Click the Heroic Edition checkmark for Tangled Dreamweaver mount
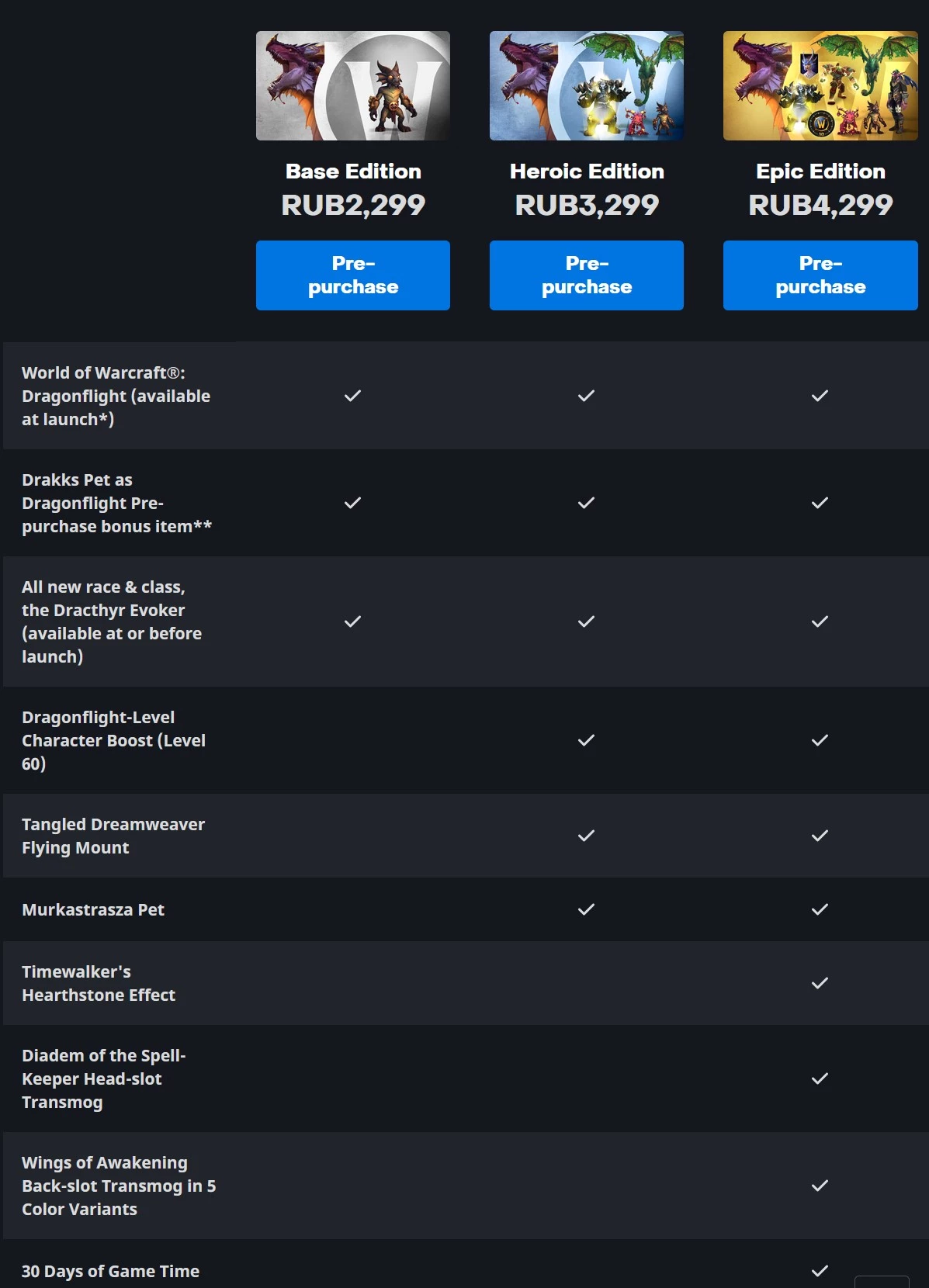The image size is (929, 1288). point(587,836)
